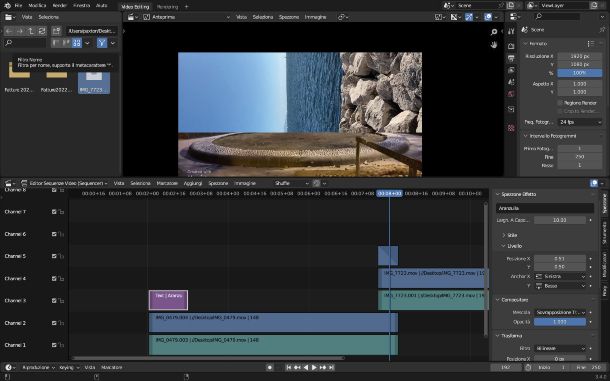Adjust the Opacità slider
Viewport: 610px width, 381px height.
click(x=560, y=322)
